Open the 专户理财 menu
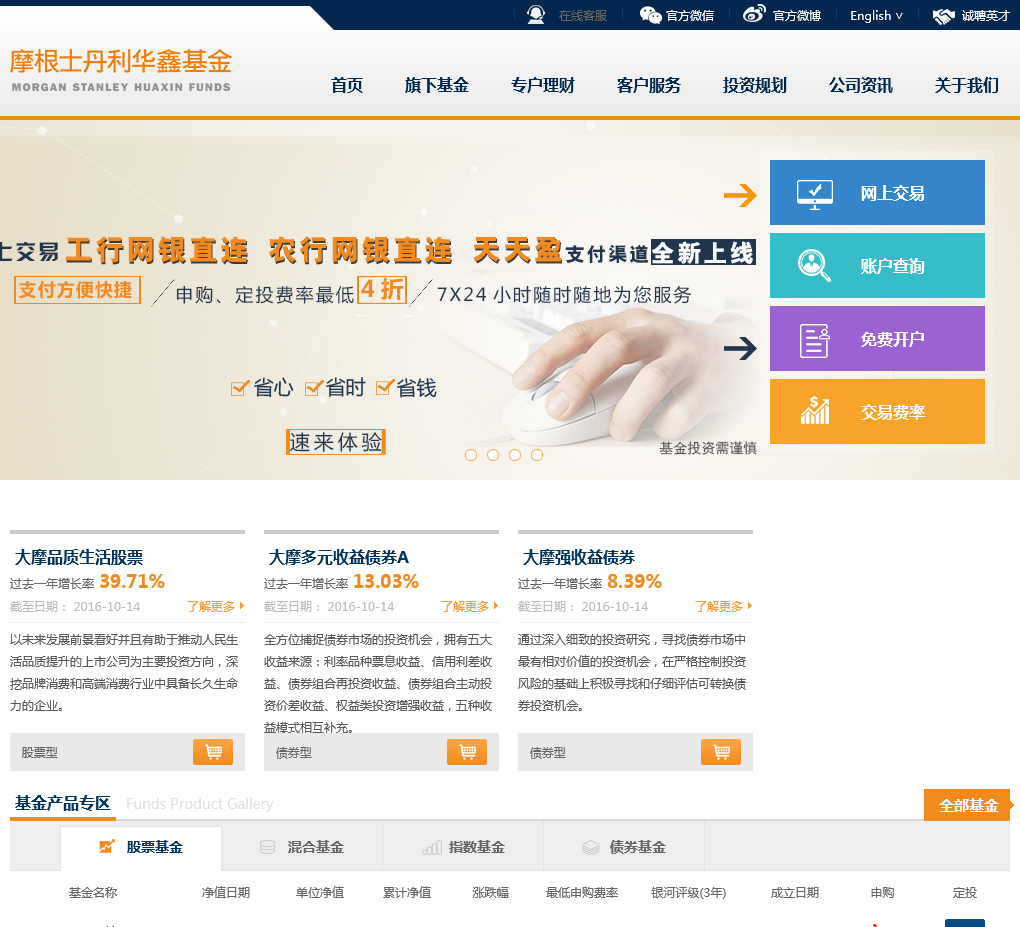The height and width of the screenshot is (927, 1020). click(543, 85)
